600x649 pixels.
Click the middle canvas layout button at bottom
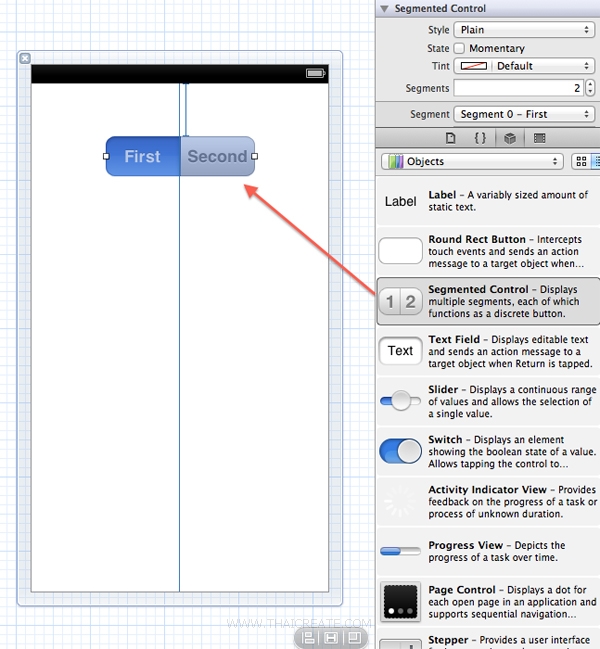[x=331, y=638]
